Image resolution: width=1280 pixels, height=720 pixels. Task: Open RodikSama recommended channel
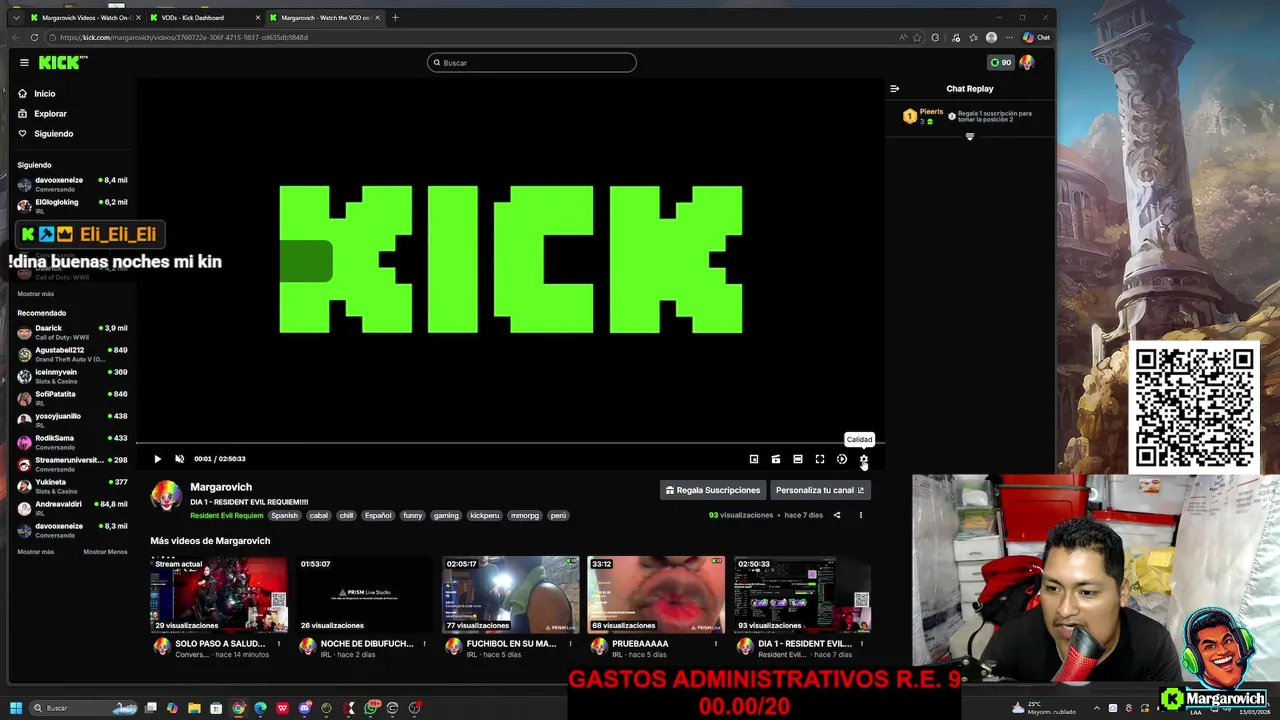(72, 442)
